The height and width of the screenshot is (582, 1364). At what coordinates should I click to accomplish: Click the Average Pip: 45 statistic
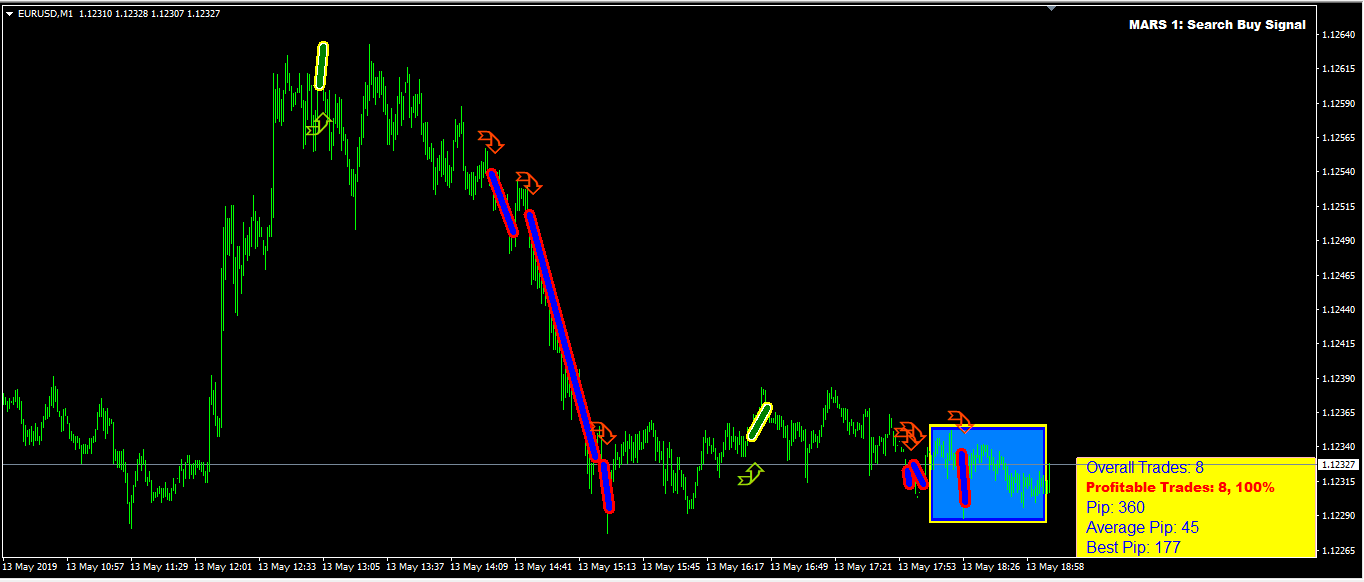[1142, 527]
